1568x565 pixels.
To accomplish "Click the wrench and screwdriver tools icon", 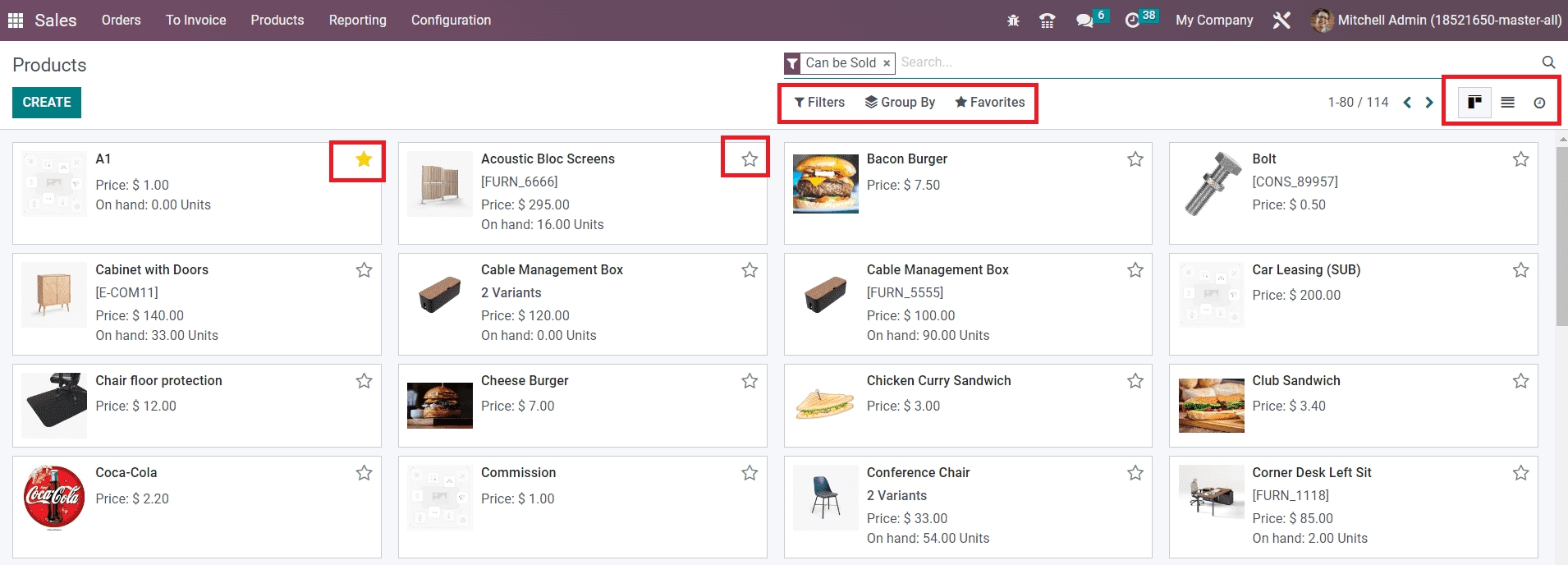I will click(x=1281, y=21).
